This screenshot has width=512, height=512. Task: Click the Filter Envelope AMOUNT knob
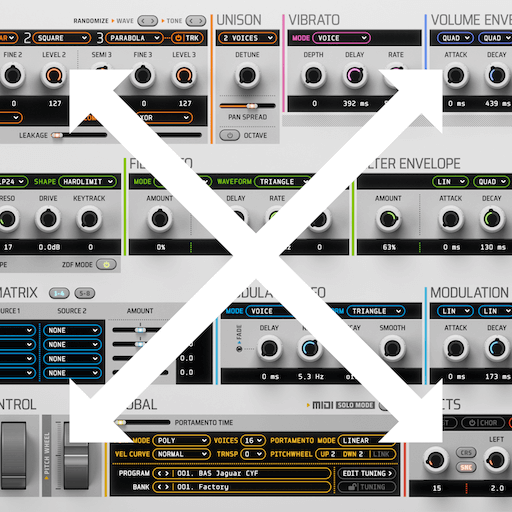point(388,219)
